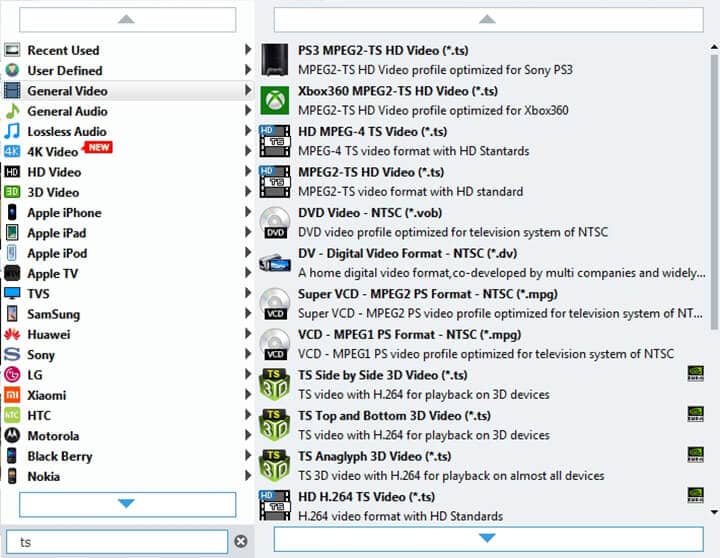Image resolution: width=720 pixels, height=558 pixels.
Task: Select MPEG2-TS HD Video format
Action: click(481, 182)
